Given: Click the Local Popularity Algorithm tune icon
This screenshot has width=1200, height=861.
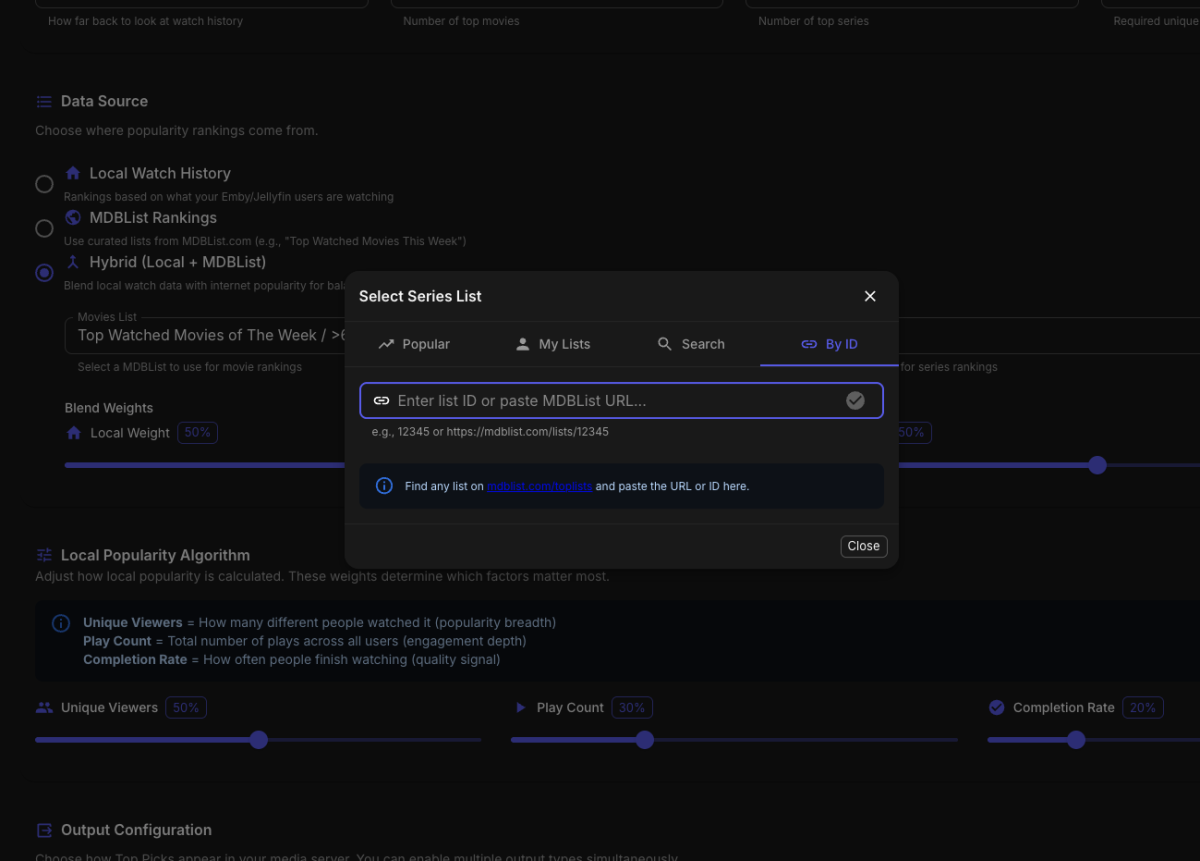Looking at the screenshot, I should click(x=44, y=555).
